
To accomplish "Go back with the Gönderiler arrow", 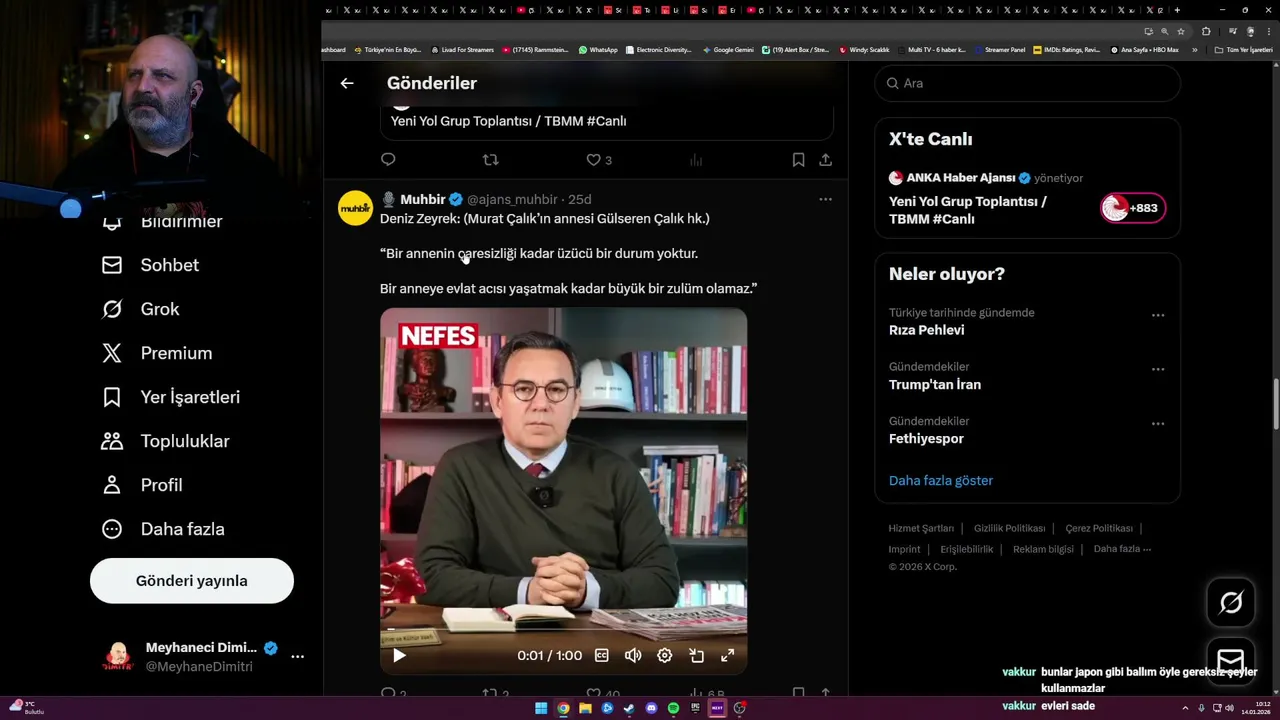I will coord(347,83).
